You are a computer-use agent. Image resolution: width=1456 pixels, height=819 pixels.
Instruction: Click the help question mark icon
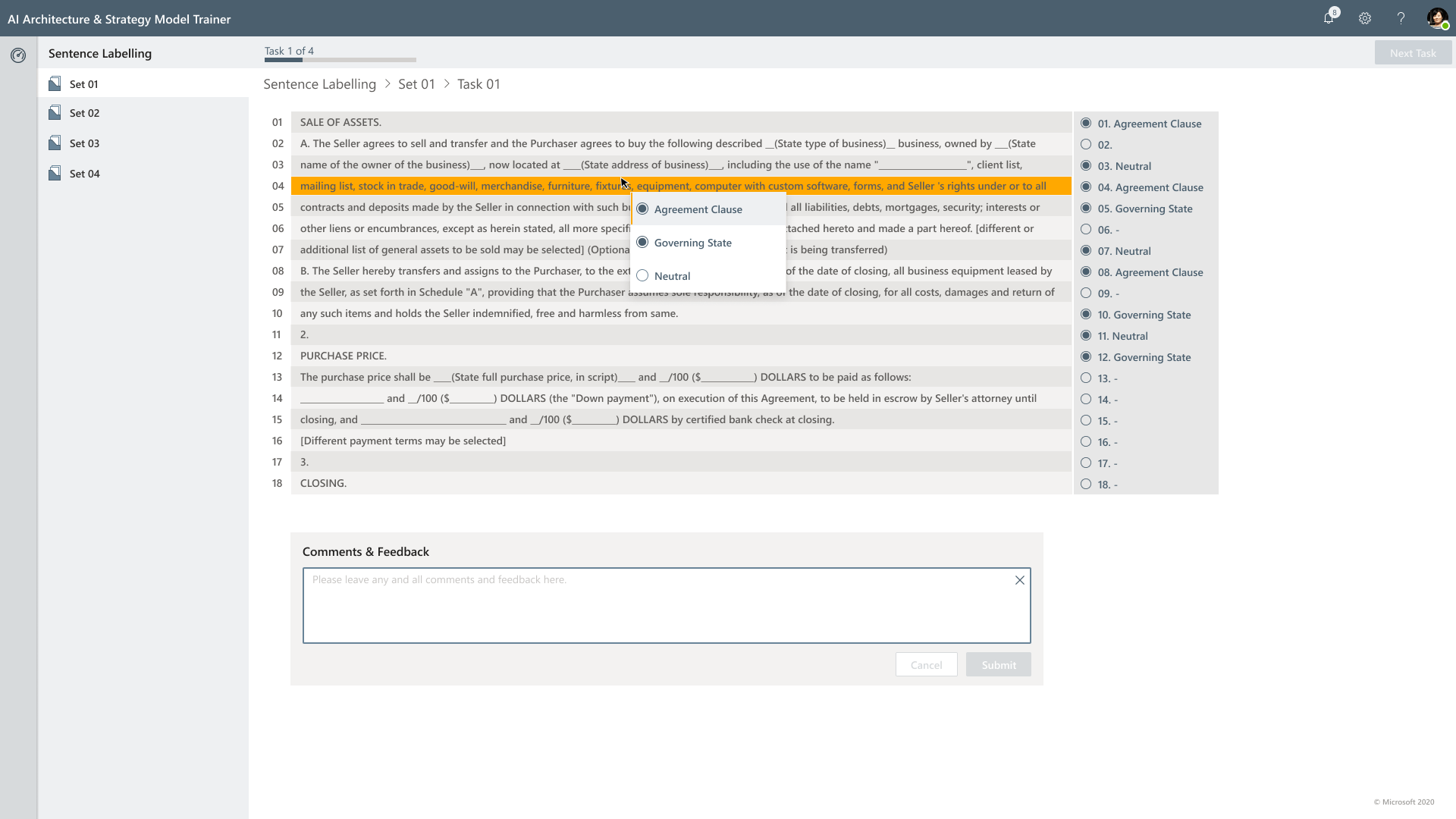pos(1401,18)
